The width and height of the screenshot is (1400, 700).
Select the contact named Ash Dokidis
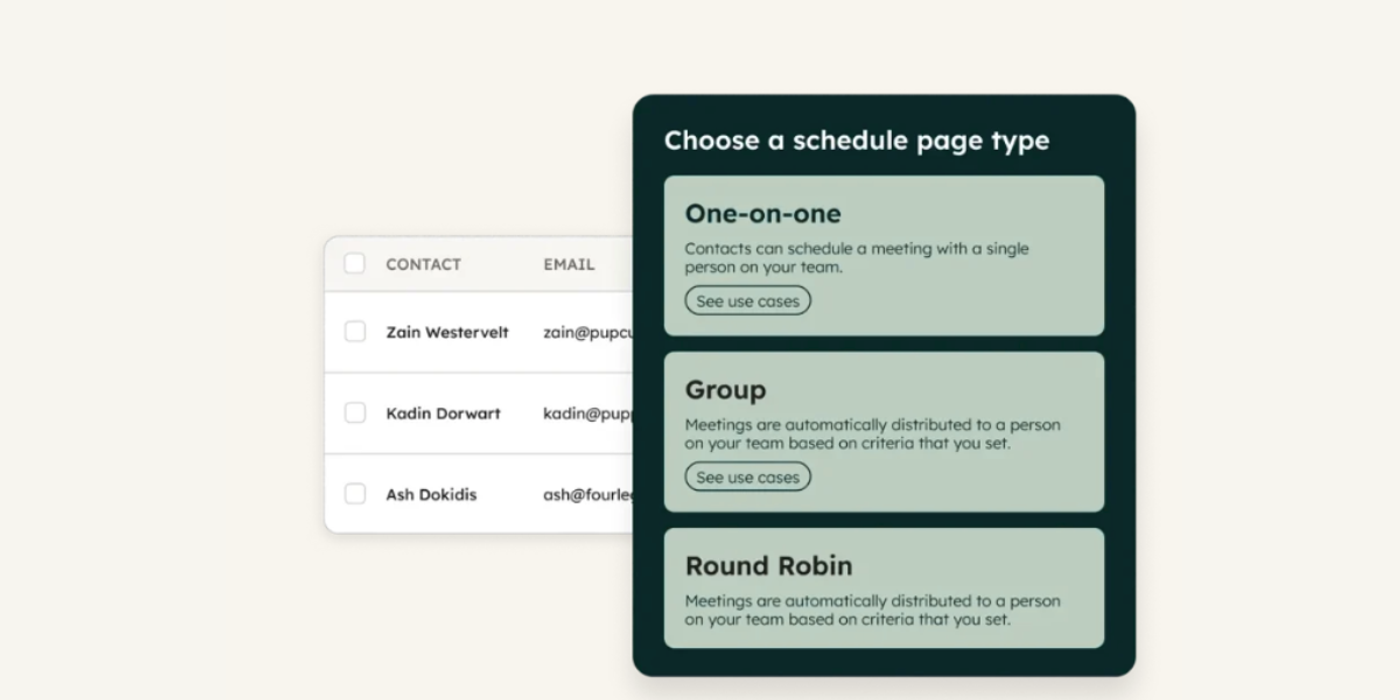point(431,494)
